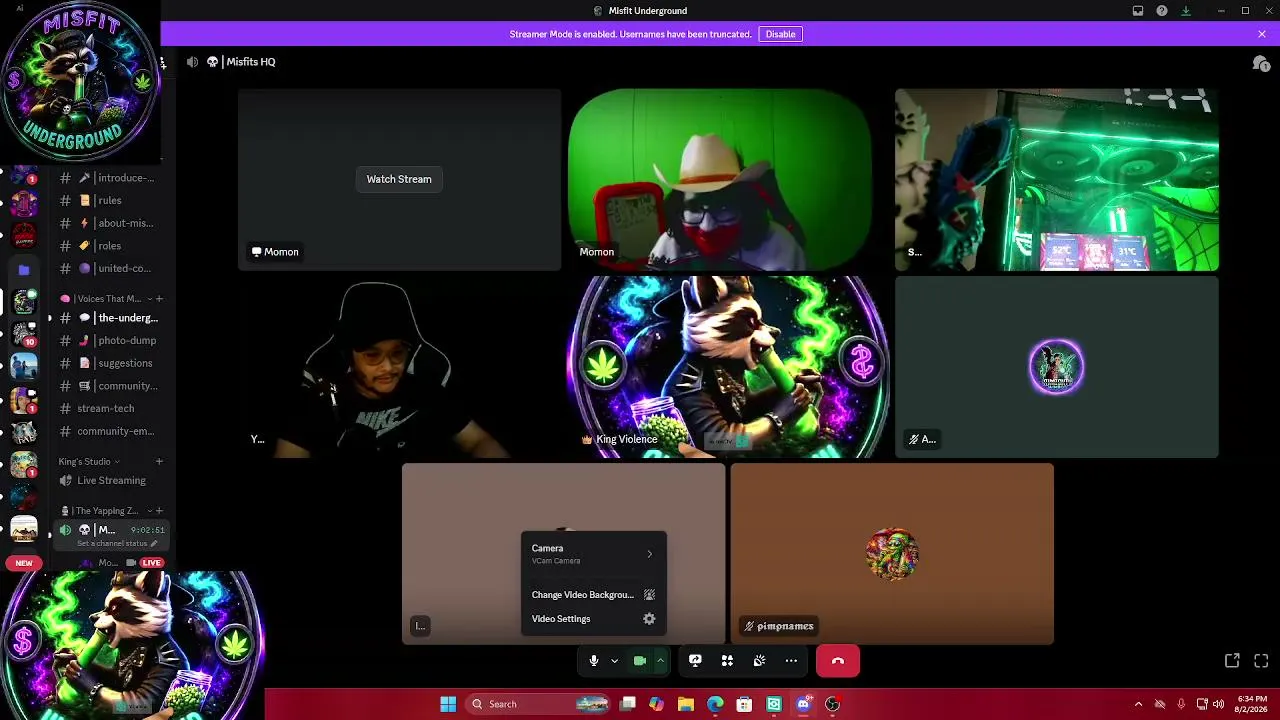Open the Discord inbox icon in title bar
The height and width of the screenshot is (720, 1280).
(1138, 11)
